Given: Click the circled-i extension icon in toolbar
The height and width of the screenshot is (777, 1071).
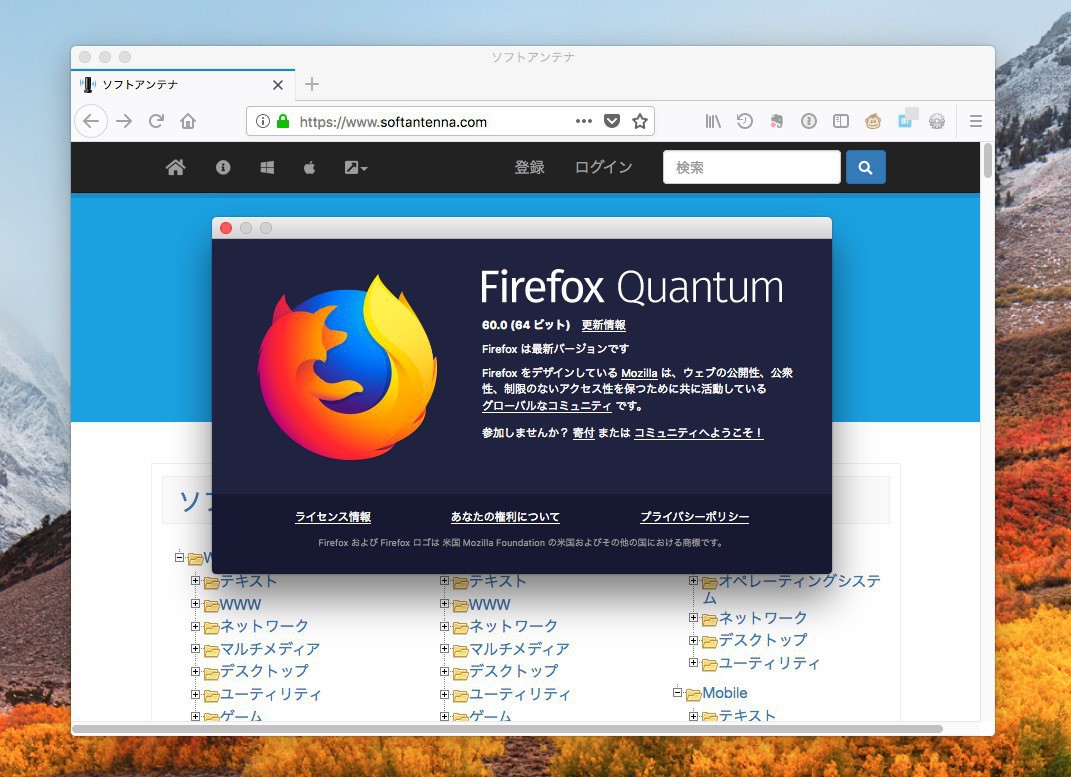Looking at the screenshot, I should tap(809, 122).
